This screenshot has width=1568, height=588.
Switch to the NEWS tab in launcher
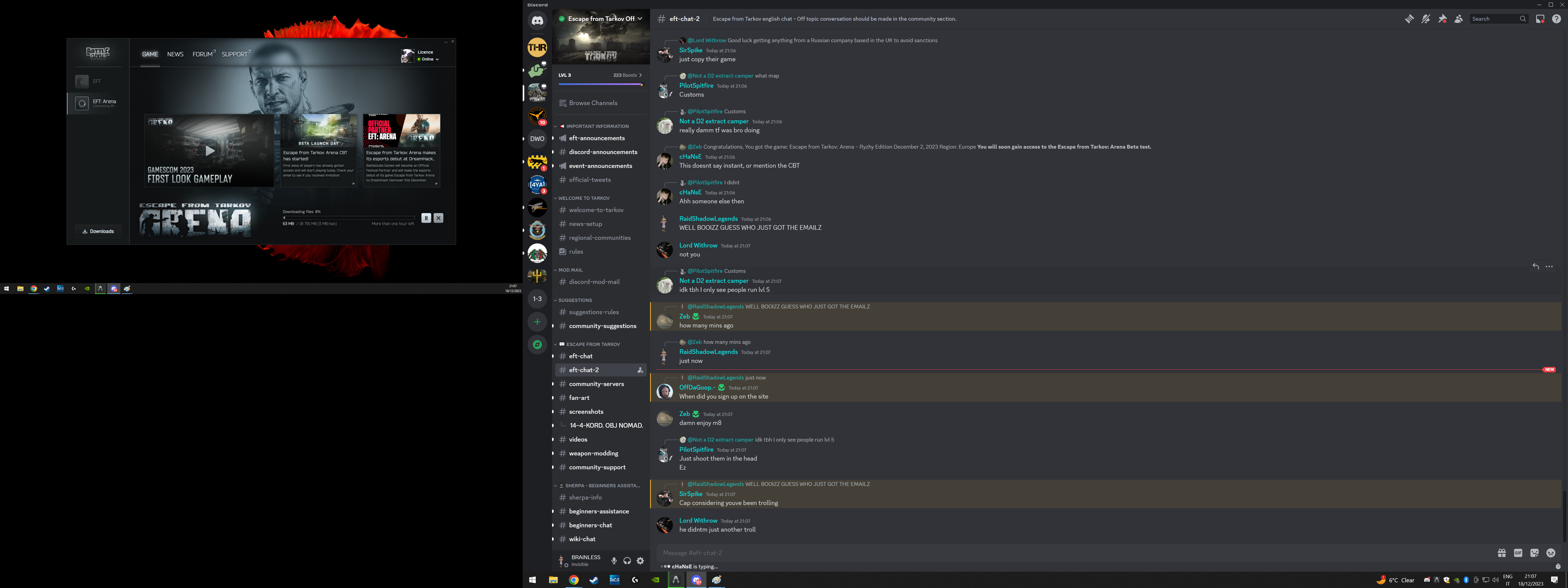(175, 54)
